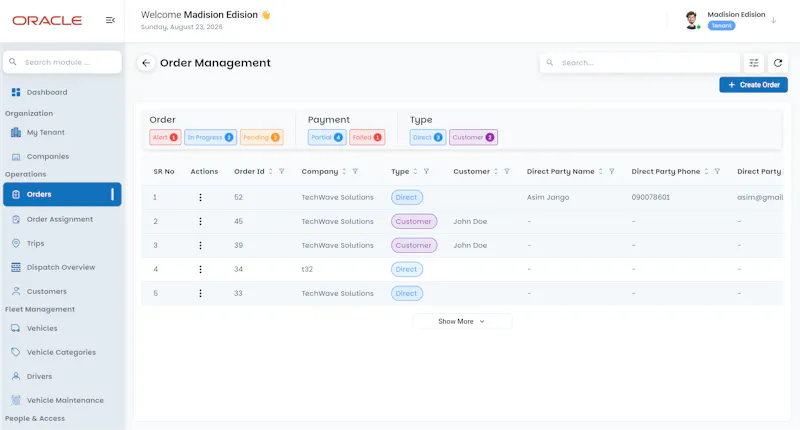
Task: Collapse the sidebar with the menu toggle icon
Action: (x=110, y=20)
